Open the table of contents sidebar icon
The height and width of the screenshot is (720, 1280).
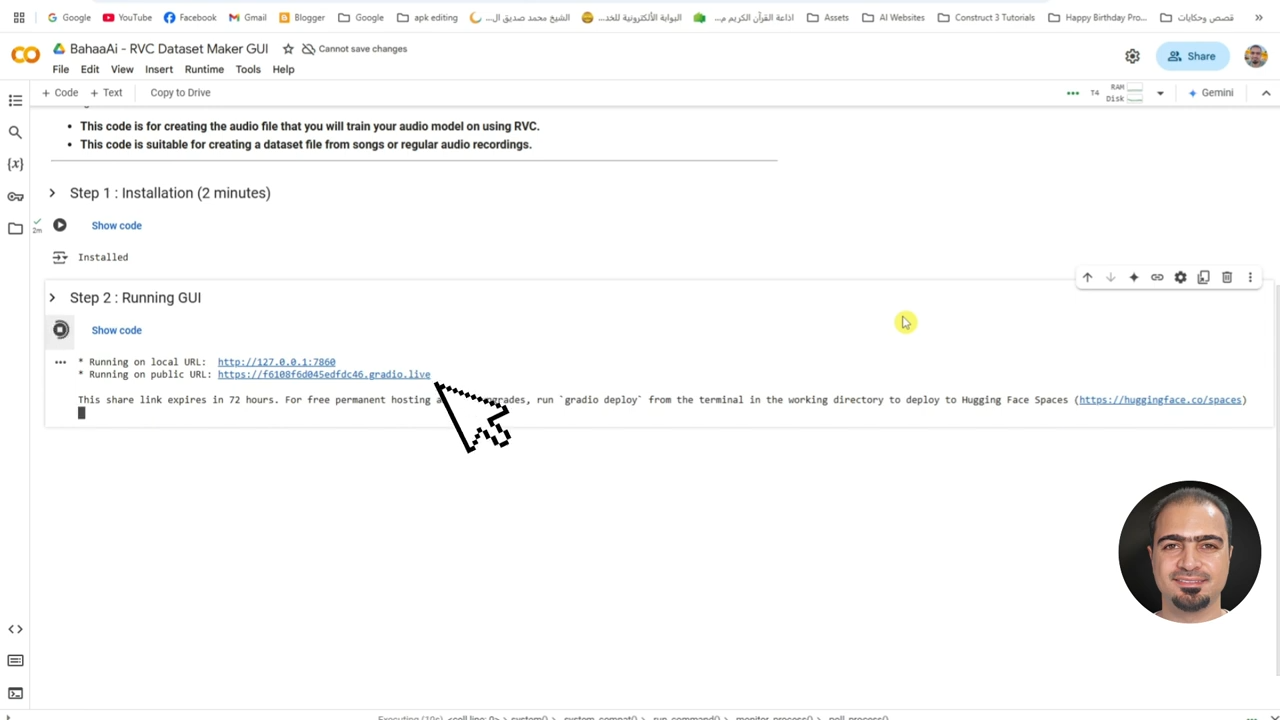click(x=15, y=100)
